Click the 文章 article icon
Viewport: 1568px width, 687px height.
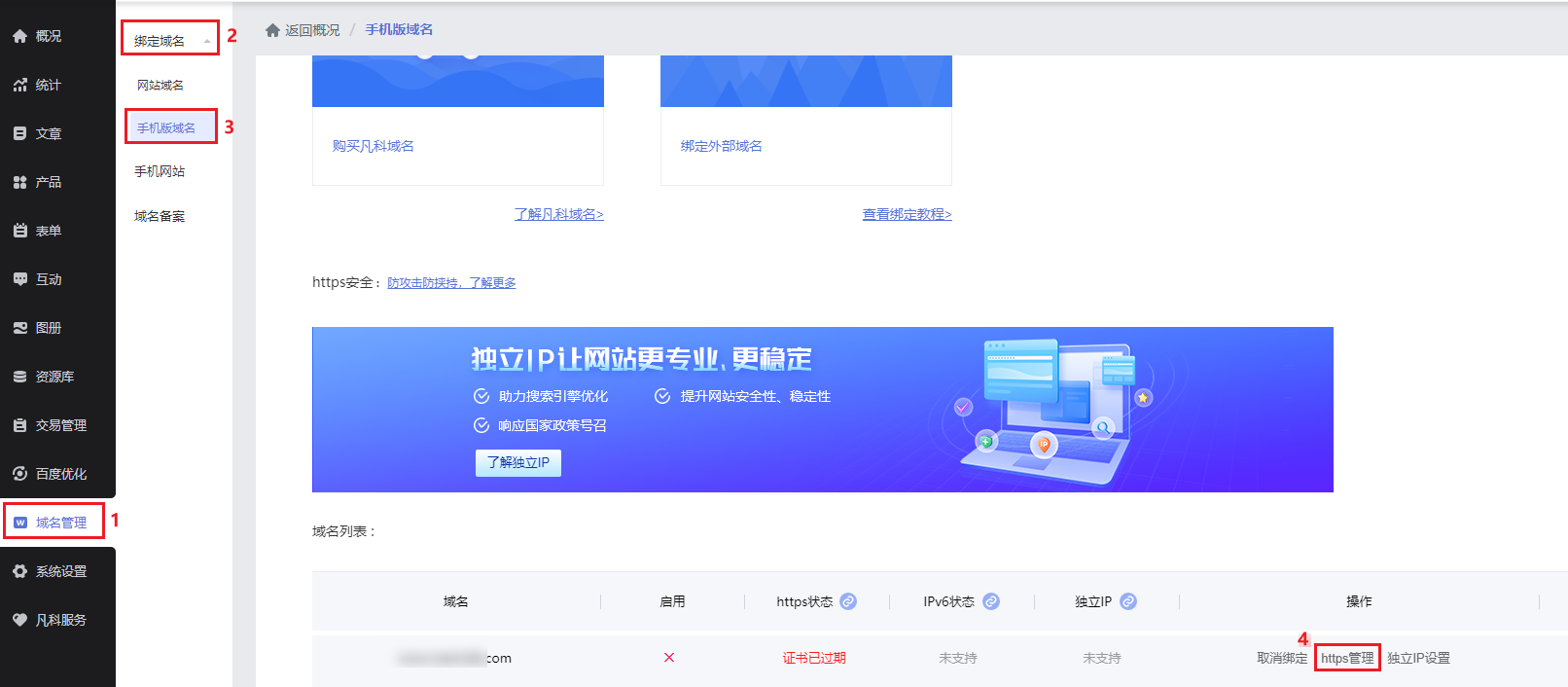(x=19, y=133)
